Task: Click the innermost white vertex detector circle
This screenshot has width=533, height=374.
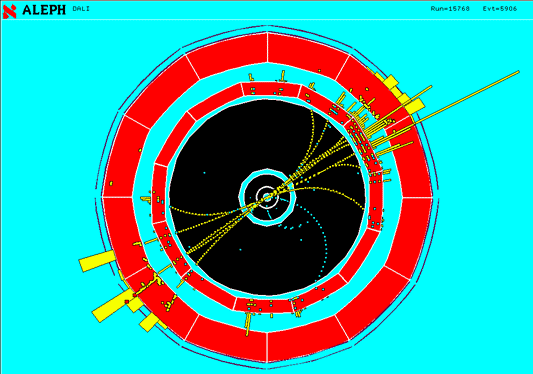Action: 267,197
